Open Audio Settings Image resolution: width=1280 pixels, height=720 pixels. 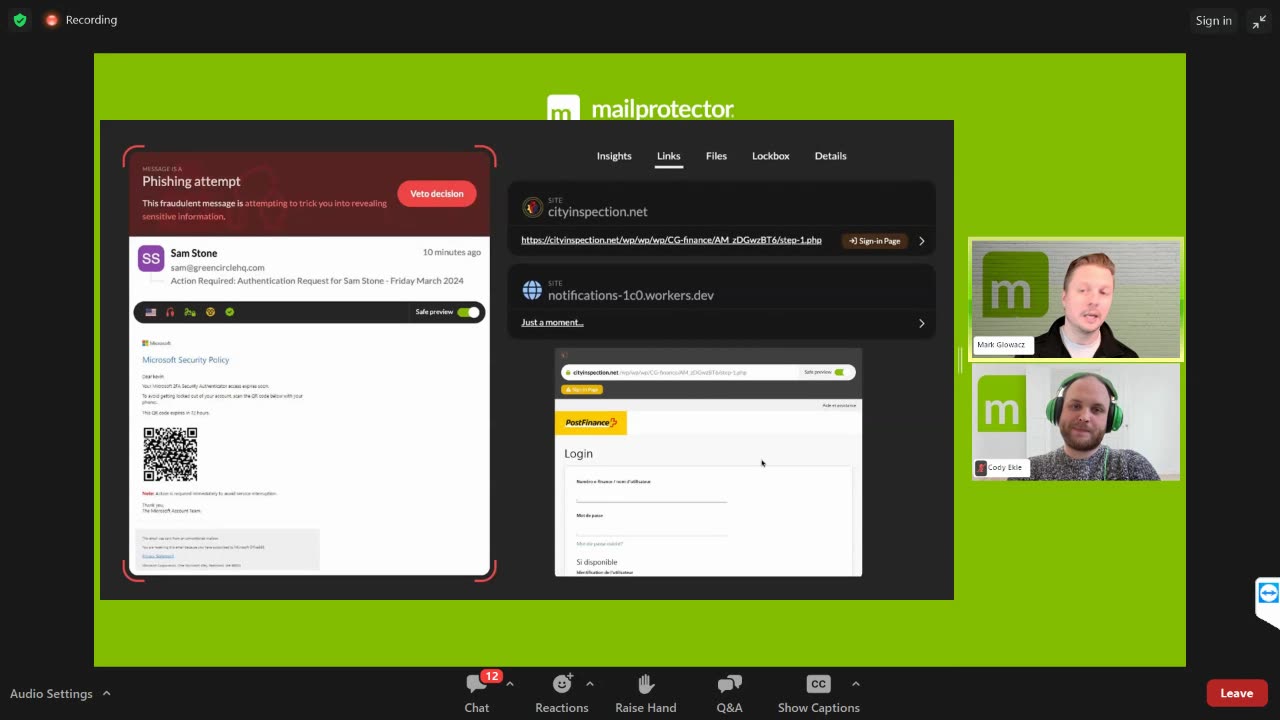pos(51,693)
